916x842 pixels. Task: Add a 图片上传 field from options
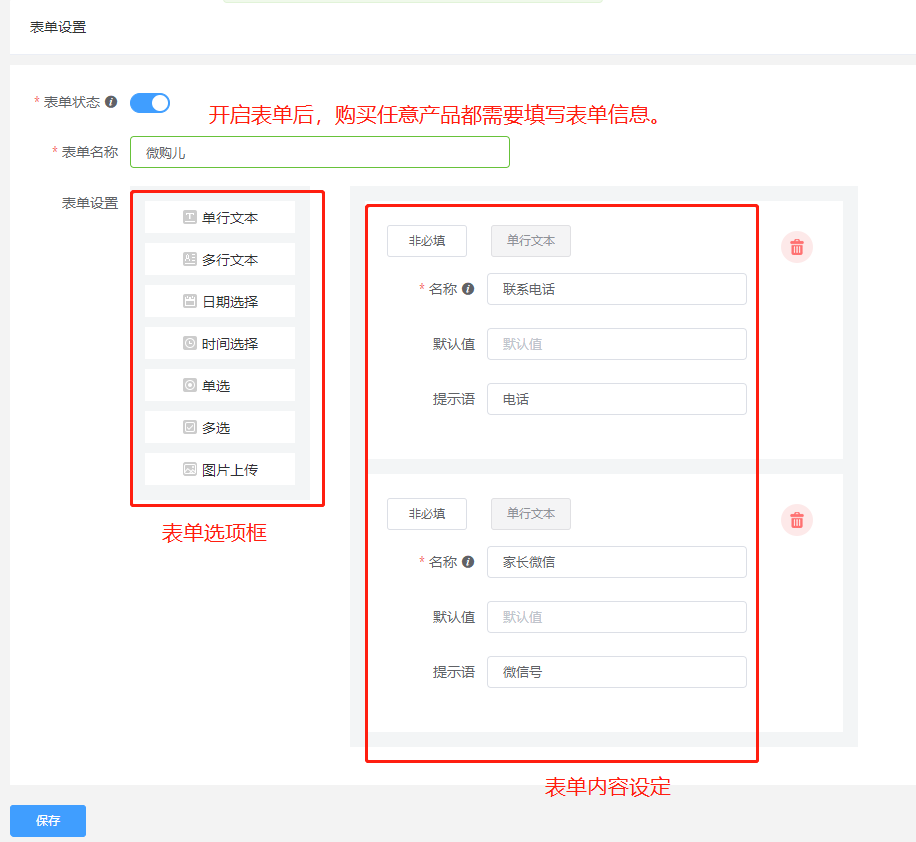(x=220, y=470)
